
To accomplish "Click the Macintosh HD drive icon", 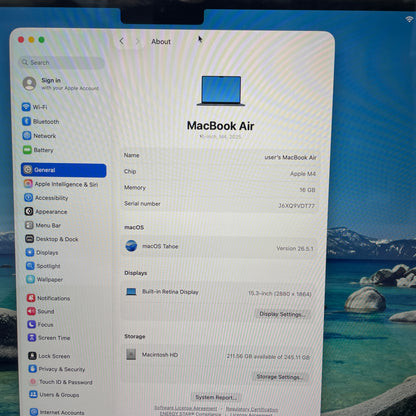I will point(131,354).
